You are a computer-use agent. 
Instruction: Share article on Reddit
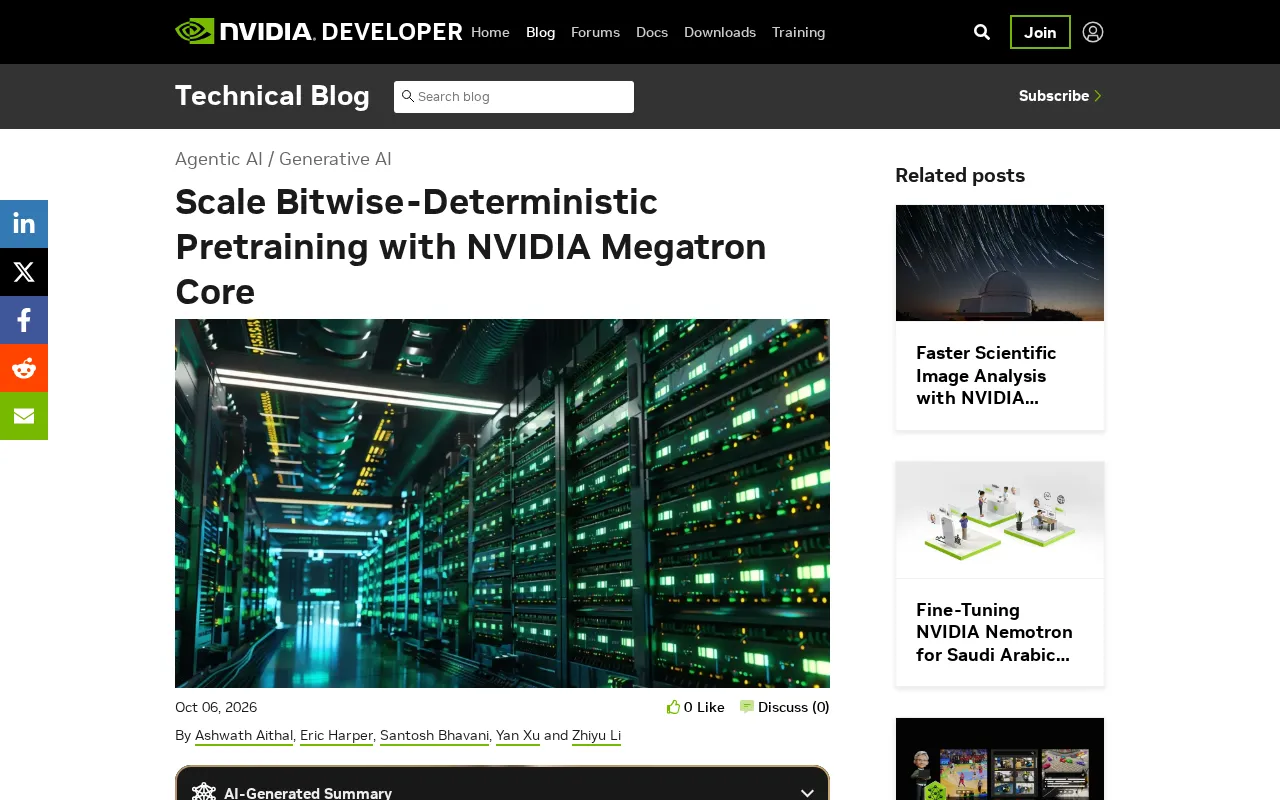point(24,368)
